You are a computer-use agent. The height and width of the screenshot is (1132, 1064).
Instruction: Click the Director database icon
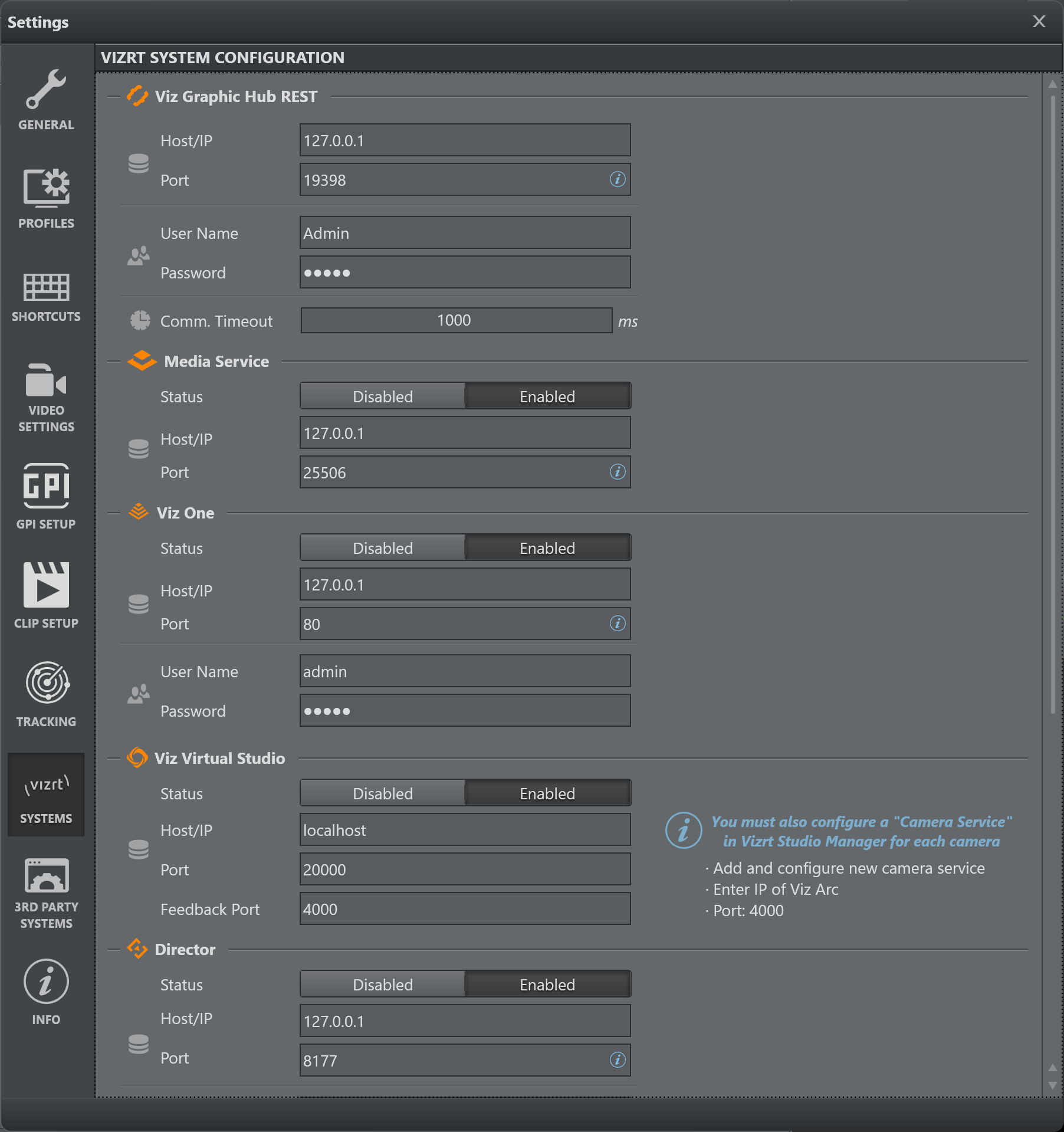point(139,1044)
